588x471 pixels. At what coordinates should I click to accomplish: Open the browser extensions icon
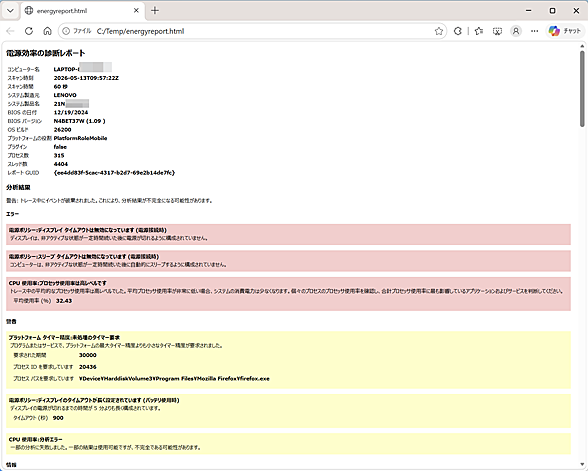[x=458, y=31]
